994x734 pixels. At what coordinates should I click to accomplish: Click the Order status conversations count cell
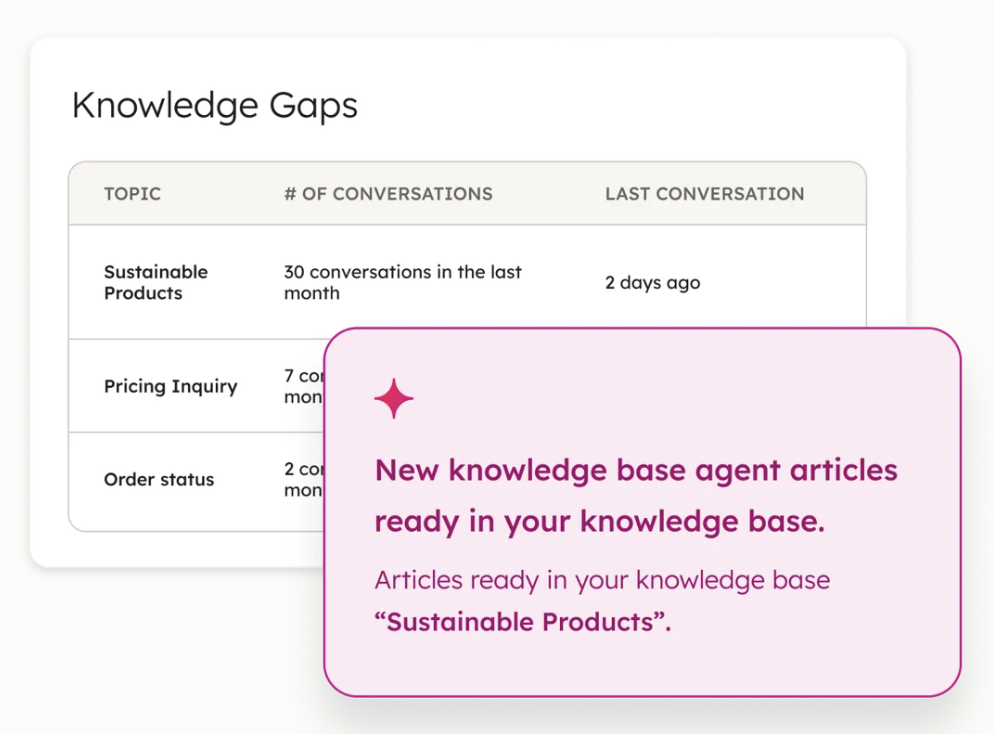click(302, 479)
